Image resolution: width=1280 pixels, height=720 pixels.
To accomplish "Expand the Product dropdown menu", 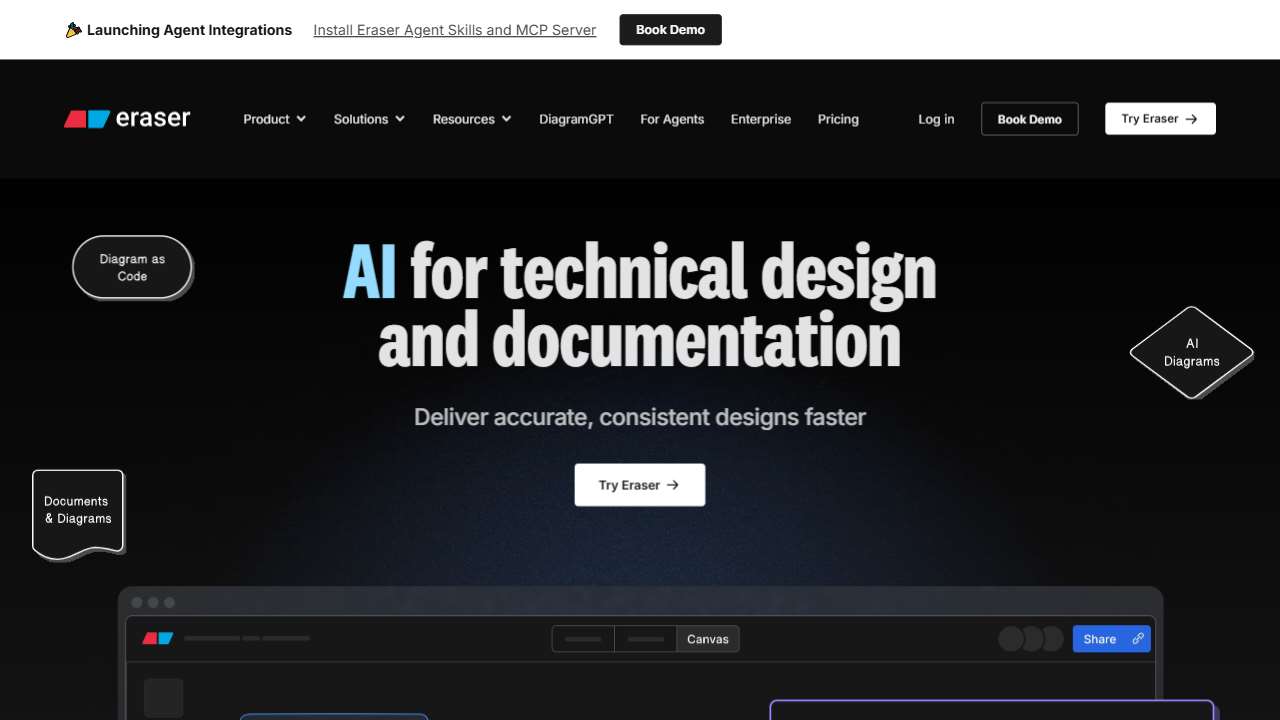I will (x=274, y=119).
